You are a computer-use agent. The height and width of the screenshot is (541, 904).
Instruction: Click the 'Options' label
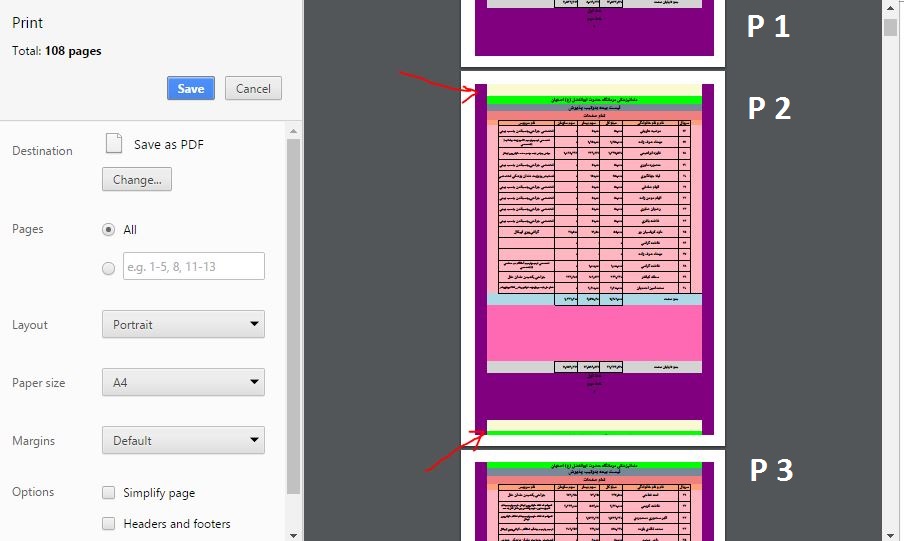tap(33, 492)
